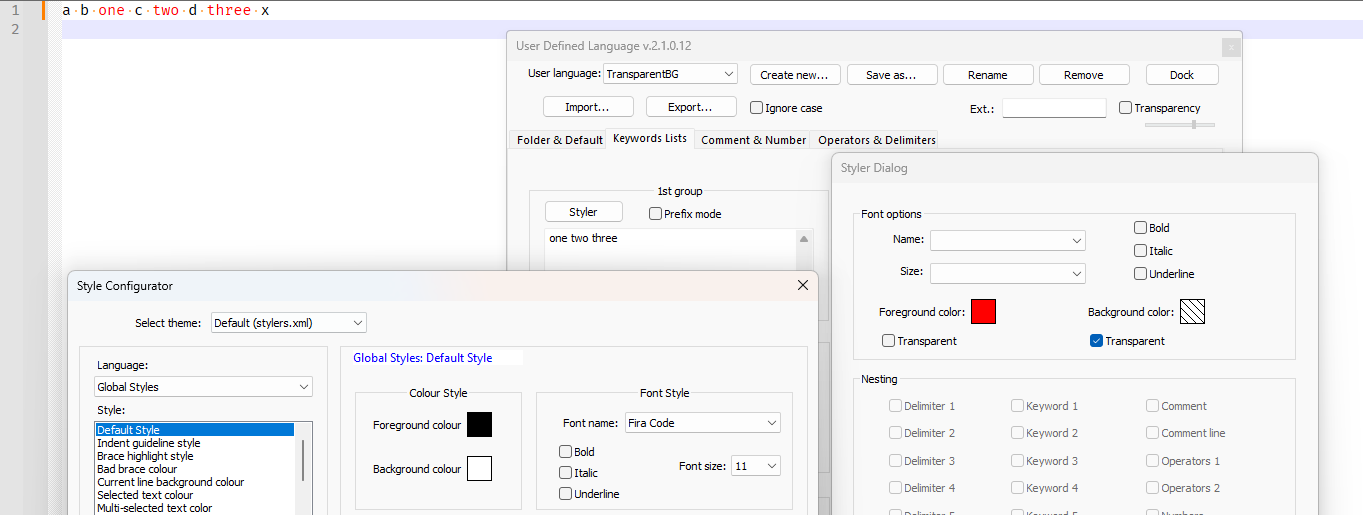
Task: Enable Keyword 1 nesting checkbox
Action: click(1017, 406)
